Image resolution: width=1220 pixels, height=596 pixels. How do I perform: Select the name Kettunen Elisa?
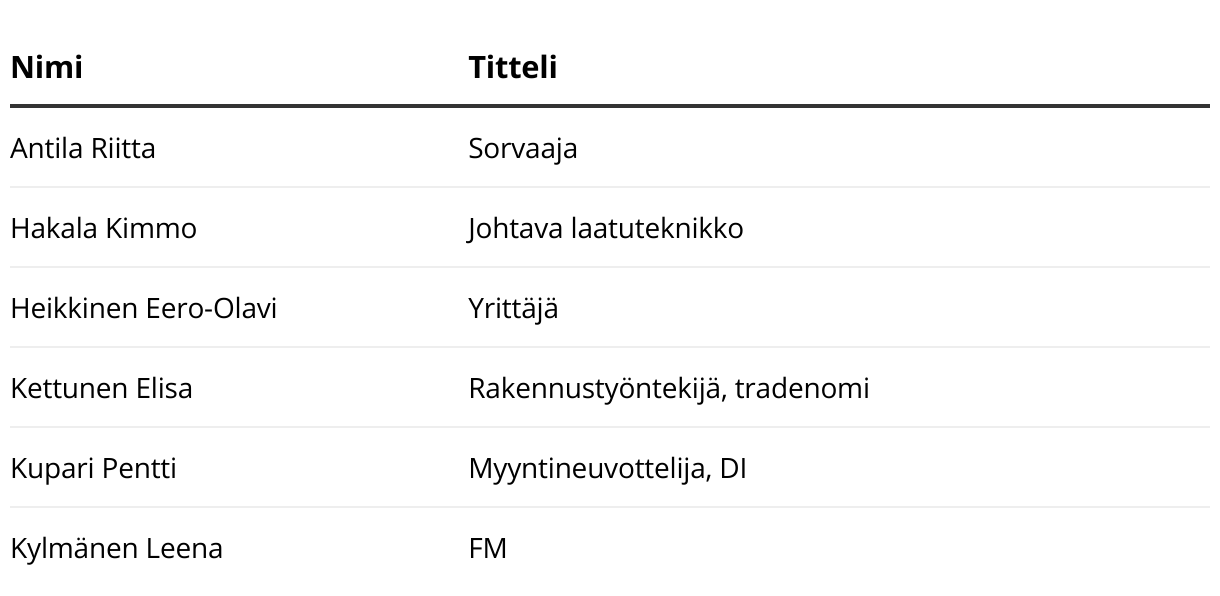[101, 388]
